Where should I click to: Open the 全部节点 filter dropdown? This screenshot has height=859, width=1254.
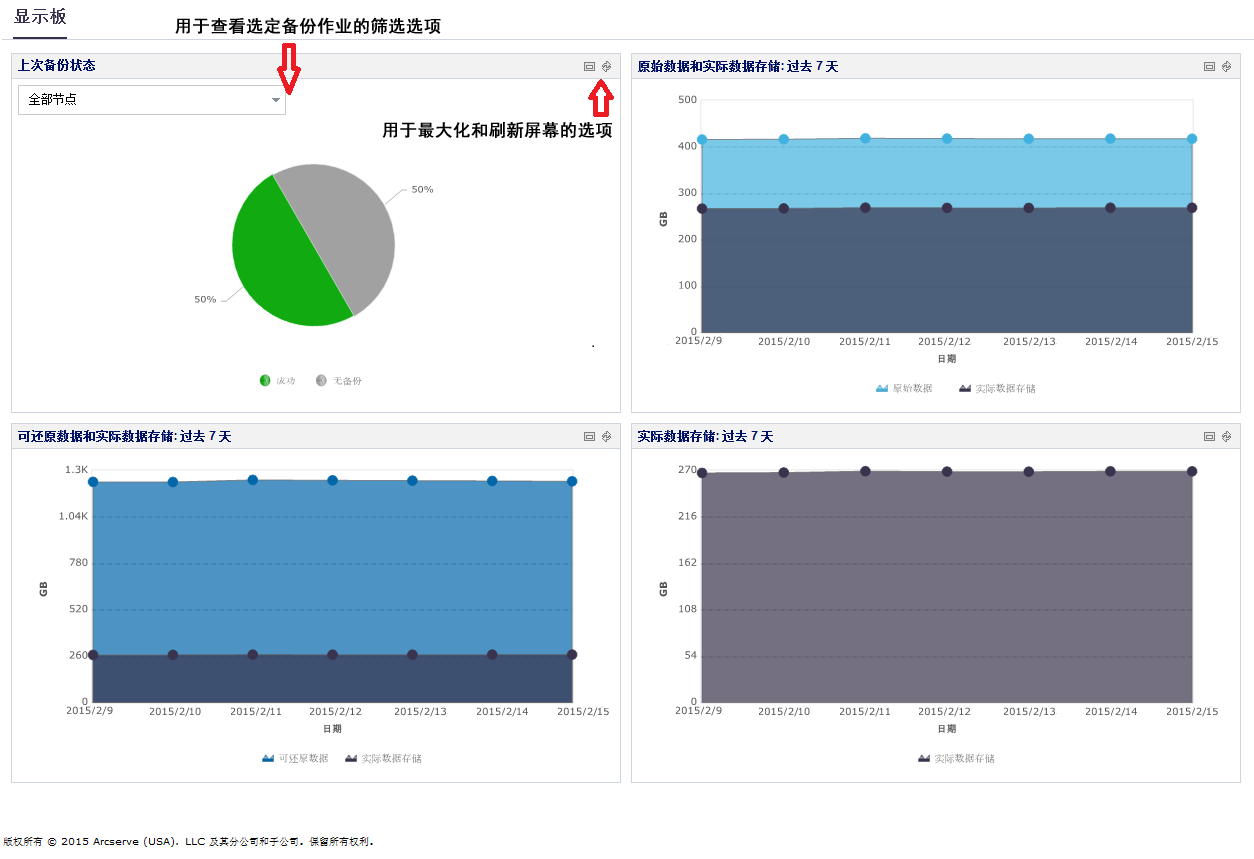click(152, 100)
